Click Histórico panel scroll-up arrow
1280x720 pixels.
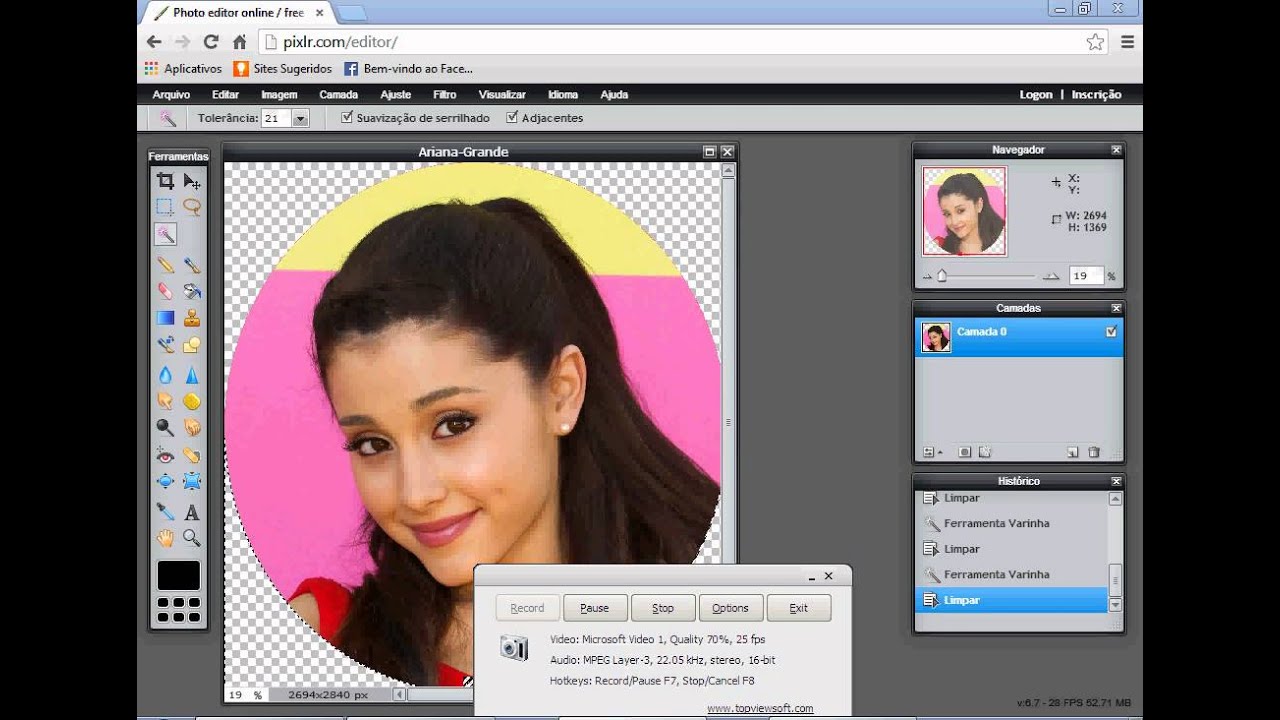1115,499
